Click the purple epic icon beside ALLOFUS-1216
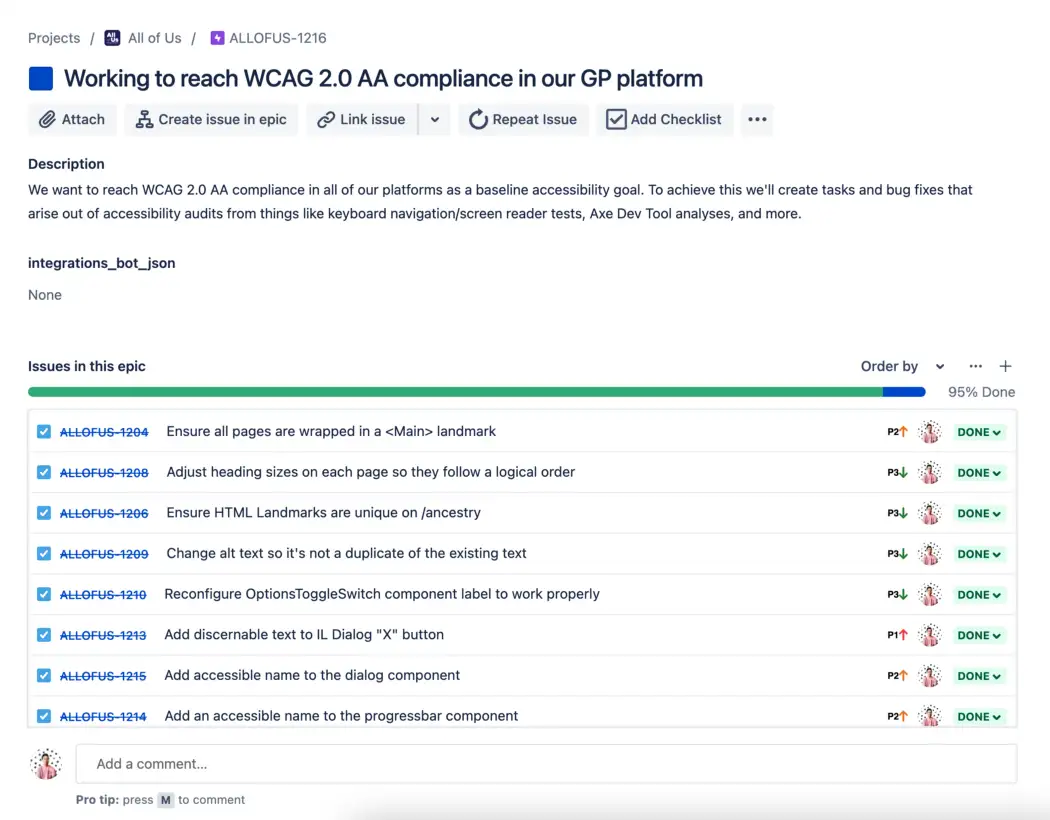The image size is (1050, 820). pyautogui.click(x=217, y=38)
